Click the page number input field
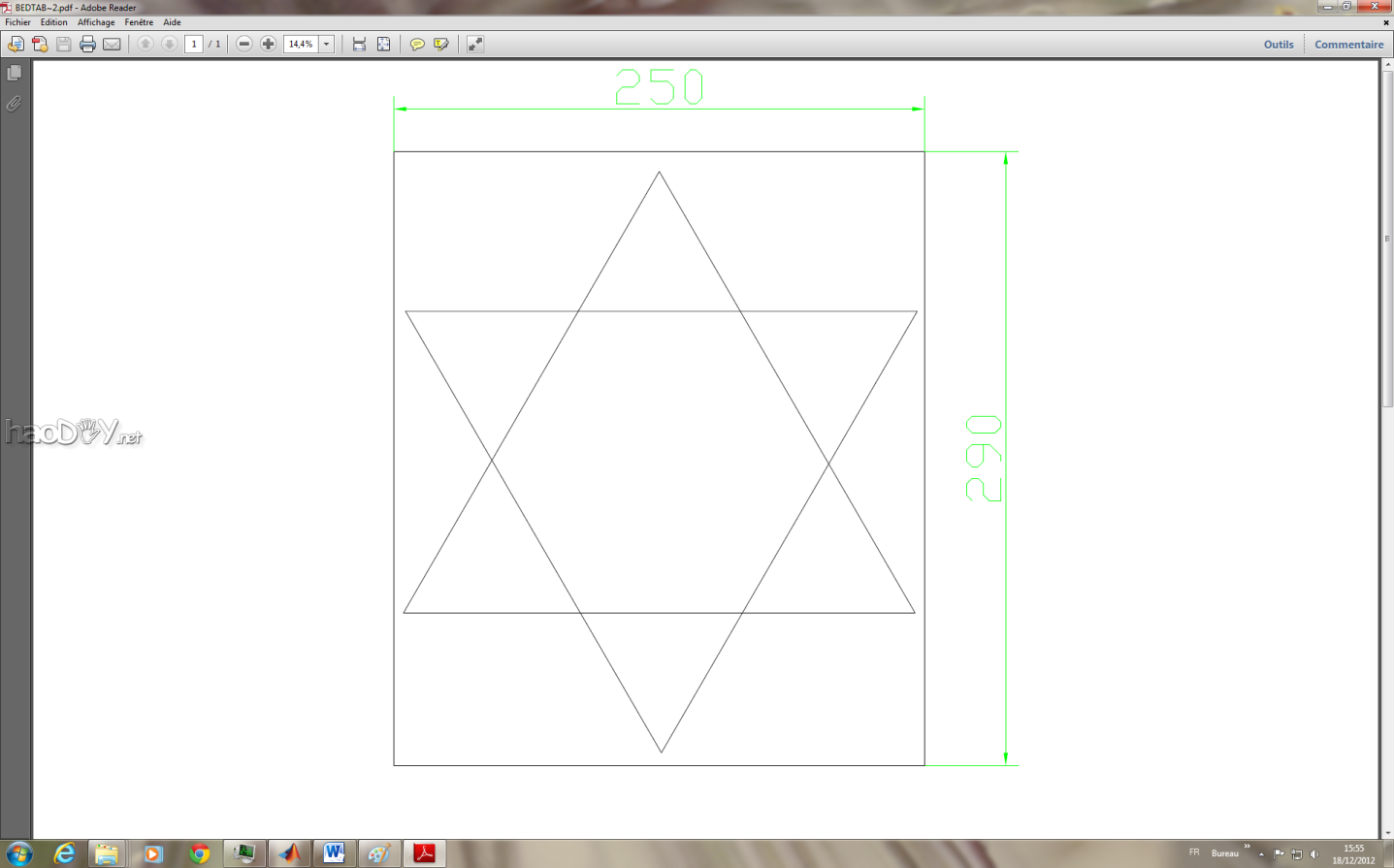 [x=194, y=44]
